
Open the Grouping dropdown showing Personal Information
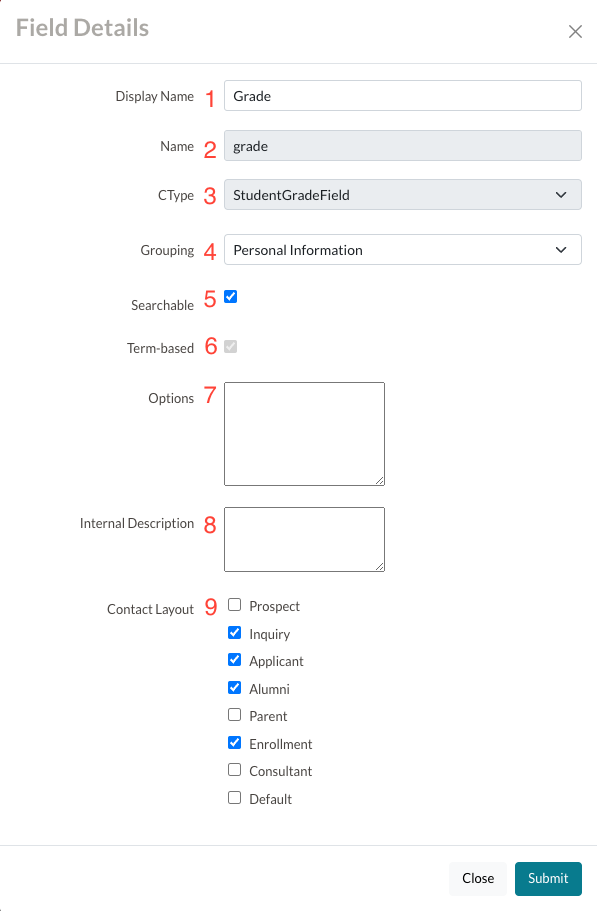402,249
